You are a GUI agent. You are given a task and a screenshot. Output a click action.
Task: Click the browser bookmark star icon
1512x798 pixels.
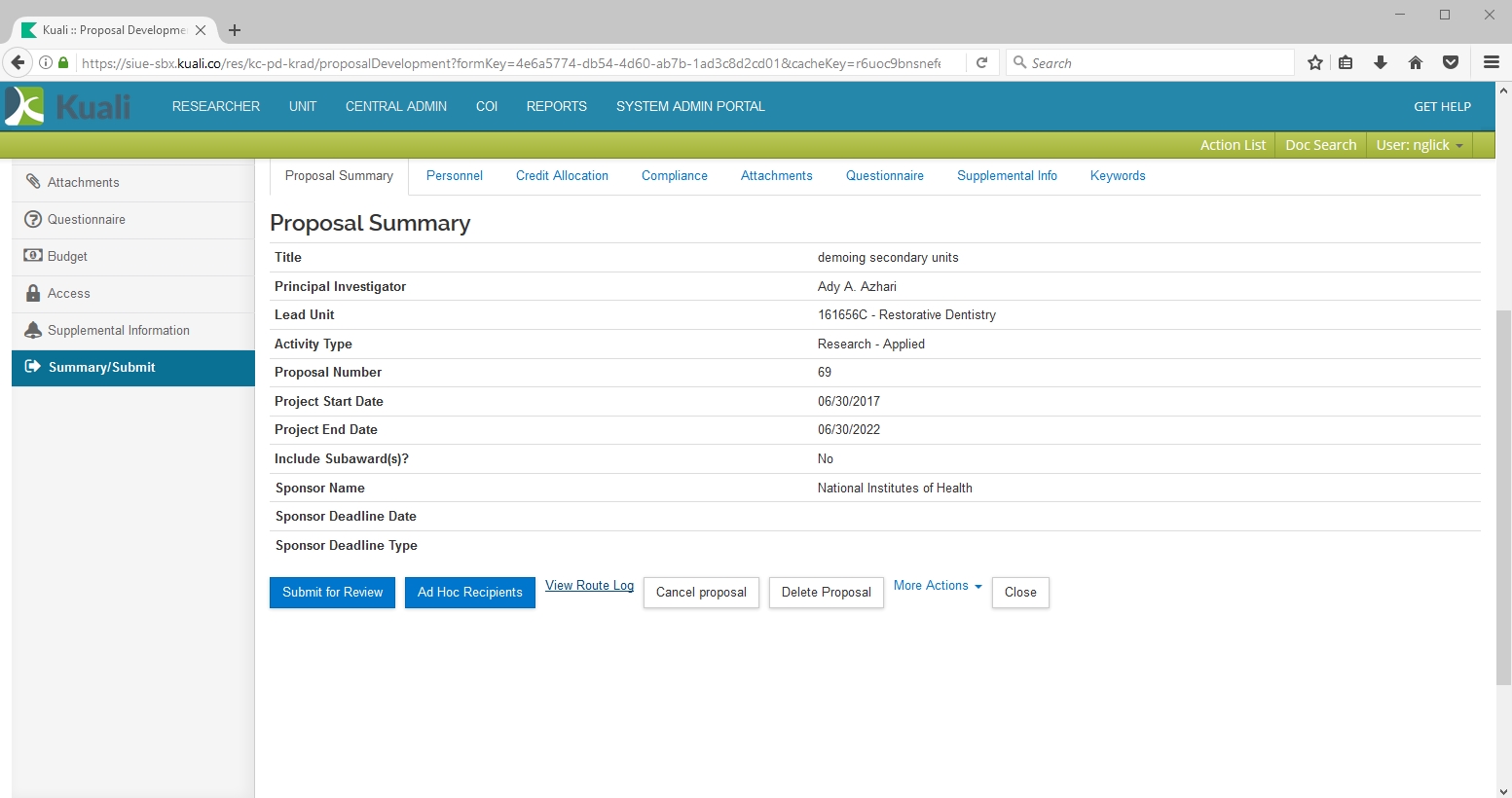click(x=1315, y=63)
